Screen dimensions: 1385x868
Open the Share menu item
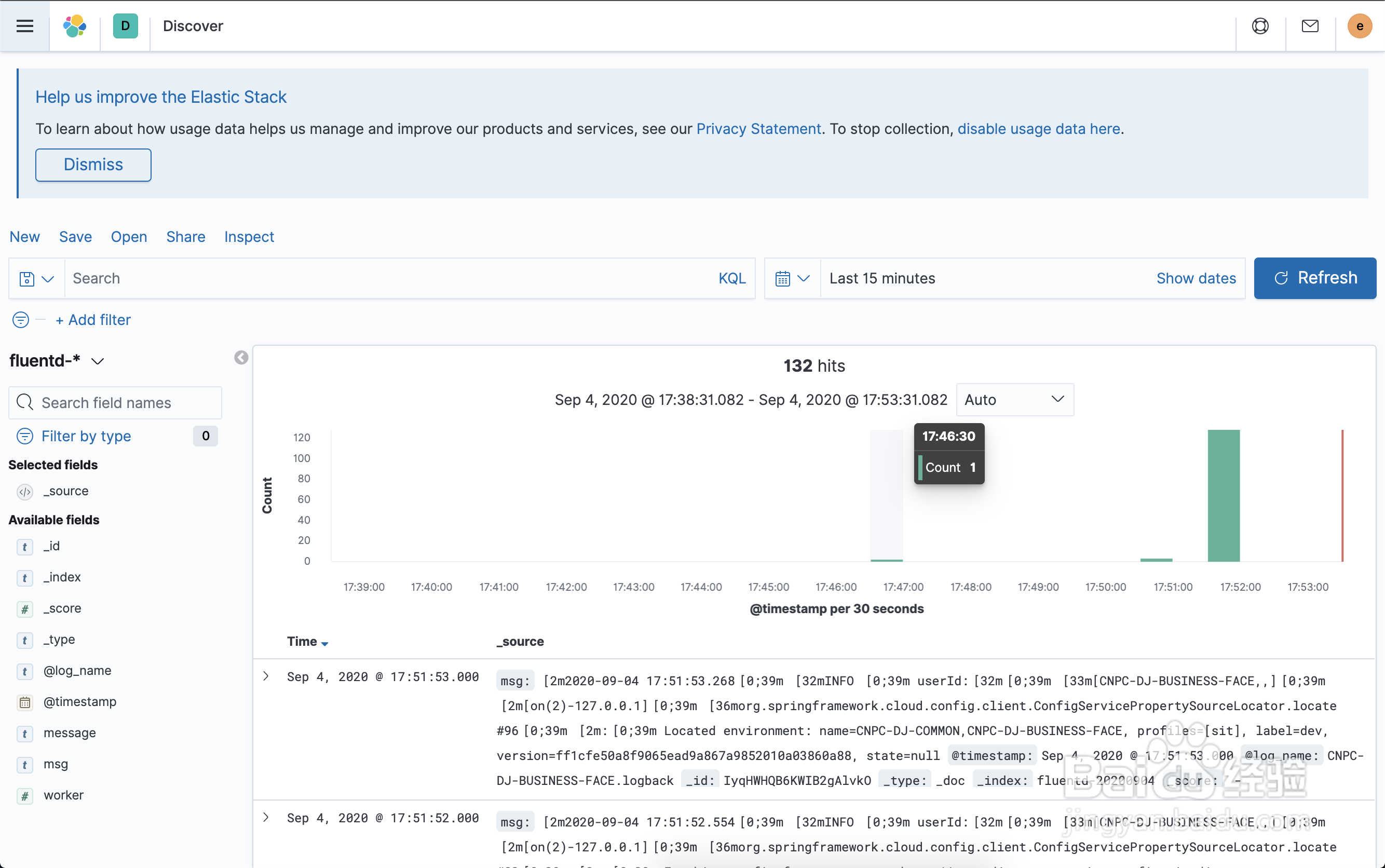click(x=185, y=237)
